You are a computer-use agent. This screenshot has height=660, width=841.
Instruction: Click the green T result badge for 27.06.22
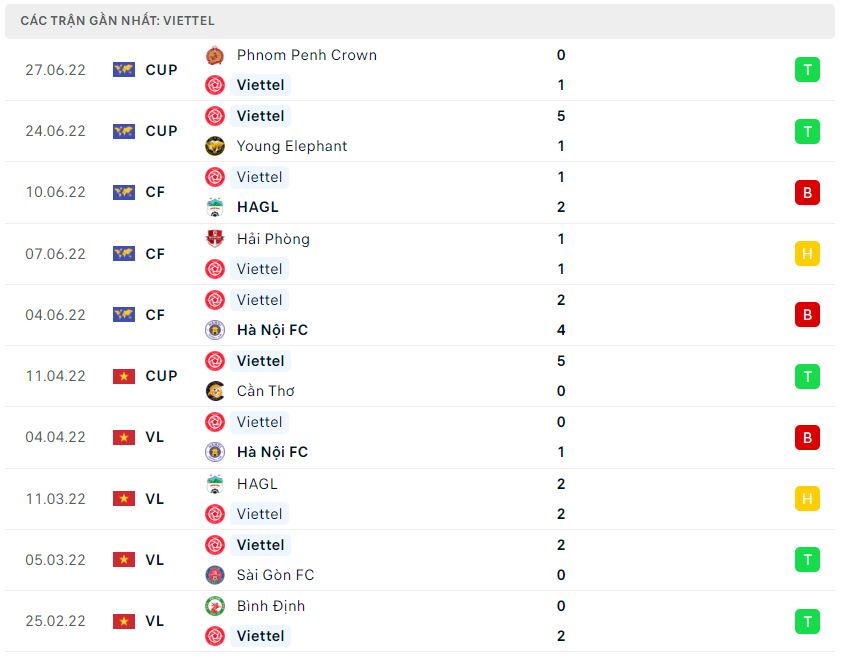point(807,70)
